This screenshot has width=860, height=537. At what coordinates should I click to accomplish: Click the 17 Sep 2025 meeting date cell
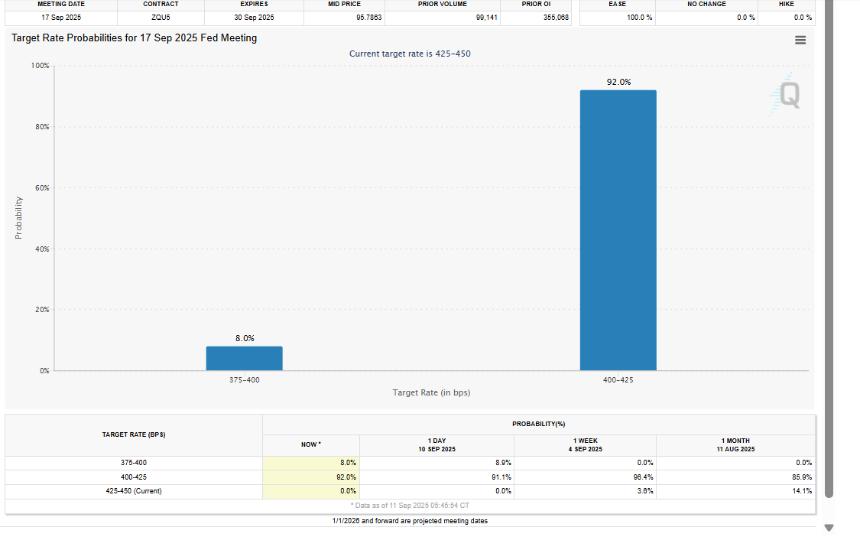coord(61,17)
